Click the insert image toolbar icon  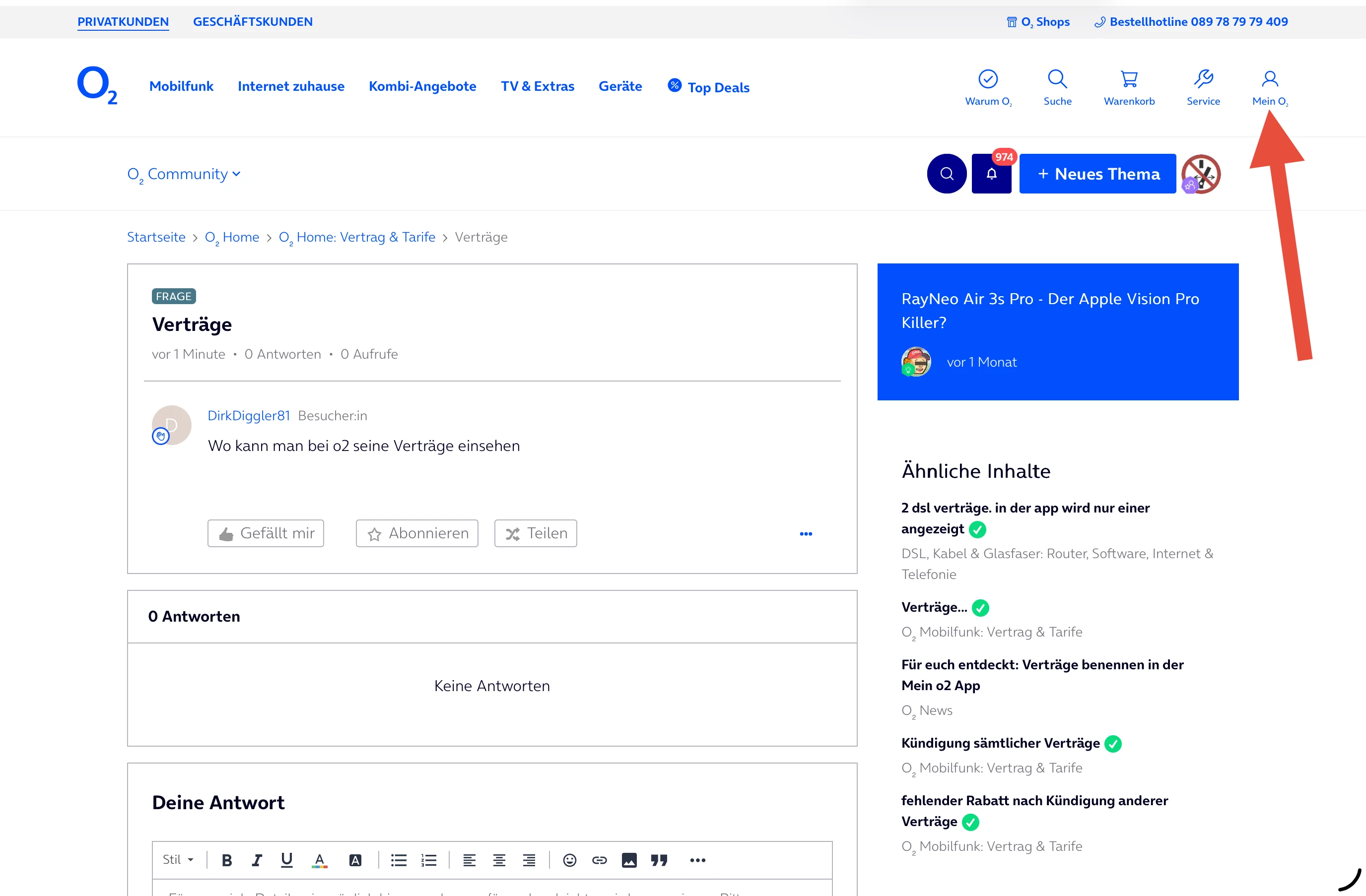[x=629, y=860]
